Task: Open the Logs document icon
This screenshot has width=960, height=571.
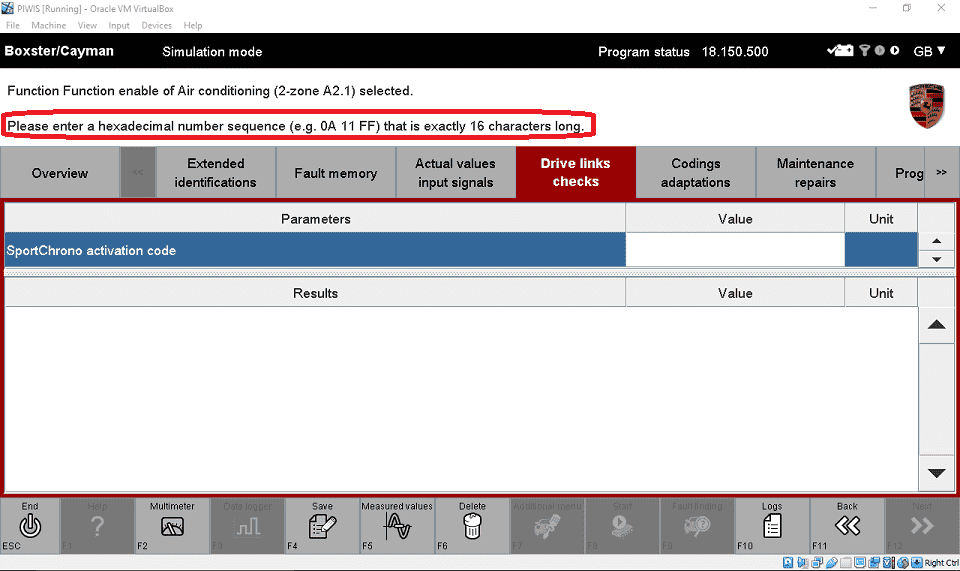Action: coord(772,526)
